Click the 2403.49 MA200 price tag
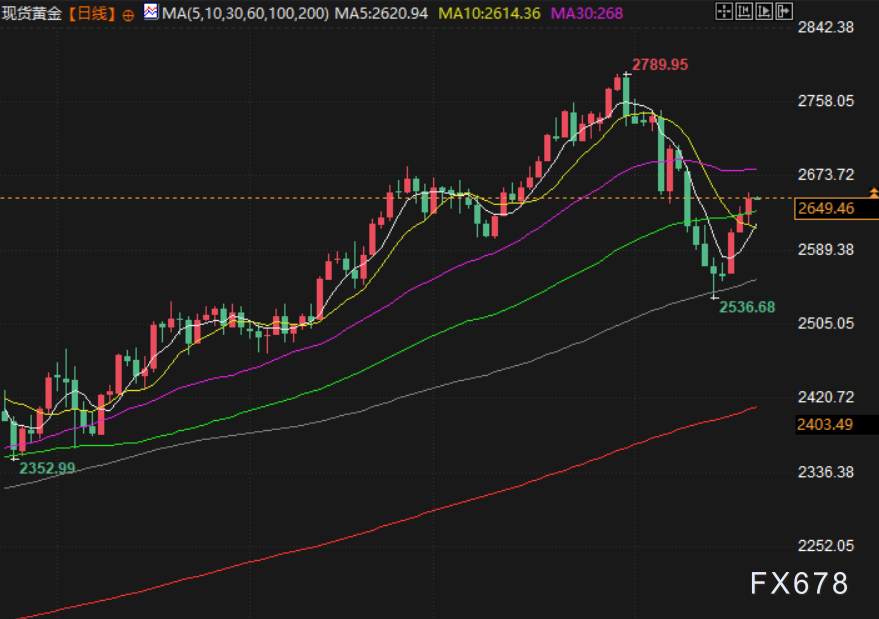 [826, 425]
